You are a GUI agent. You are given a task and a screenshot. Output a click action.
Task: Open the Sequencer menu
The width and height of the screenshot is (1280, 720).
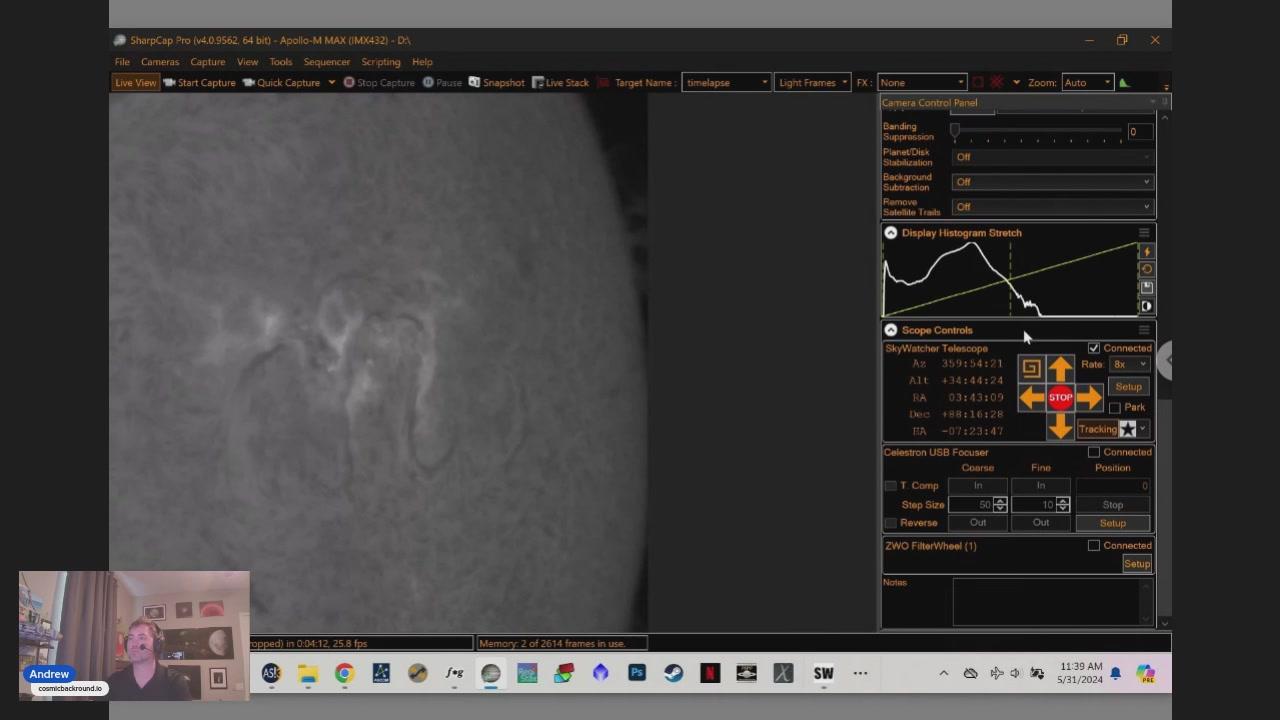(327, 62)
